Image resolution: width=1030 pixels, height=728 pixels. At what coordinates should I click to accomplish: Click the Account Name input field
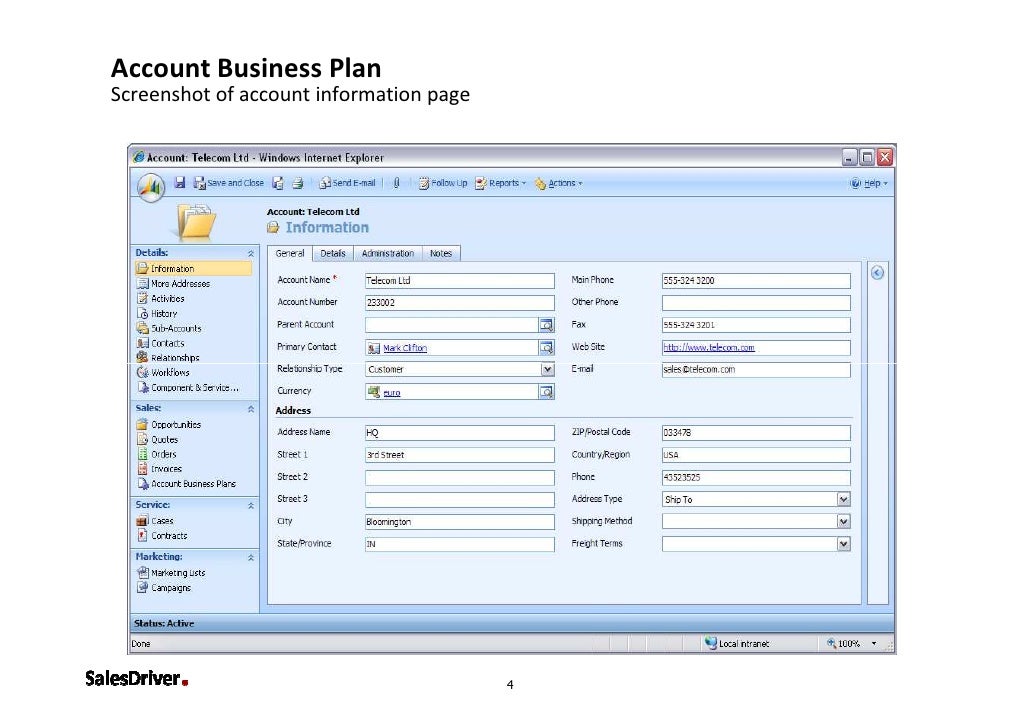(x=460, y=281)
